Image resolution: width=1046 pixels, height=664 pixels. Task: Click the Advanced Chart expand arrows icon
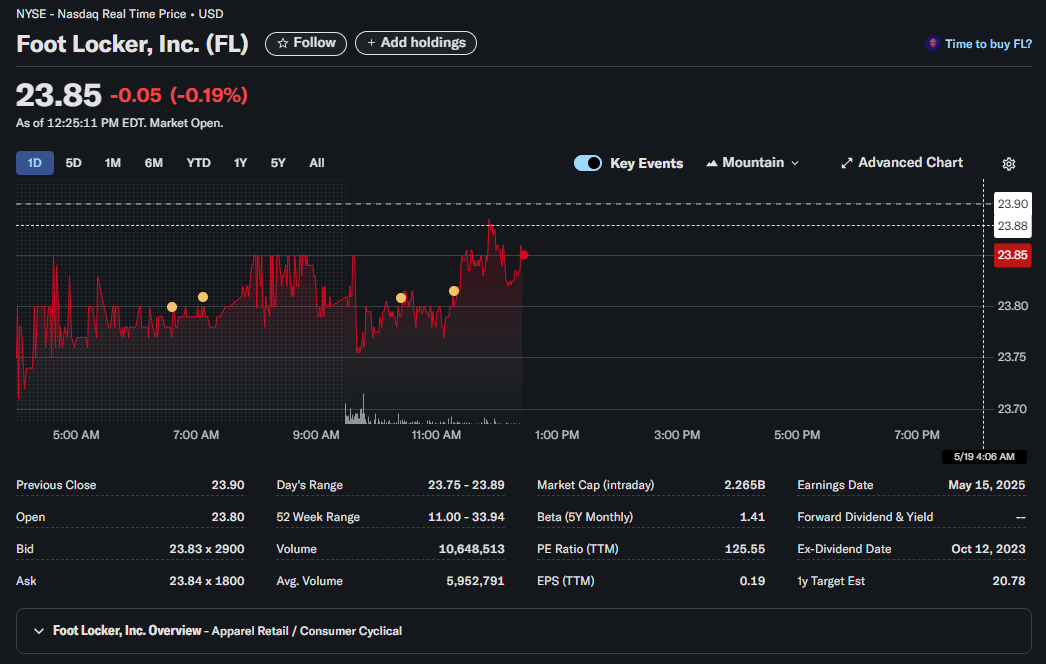point(847,163)
